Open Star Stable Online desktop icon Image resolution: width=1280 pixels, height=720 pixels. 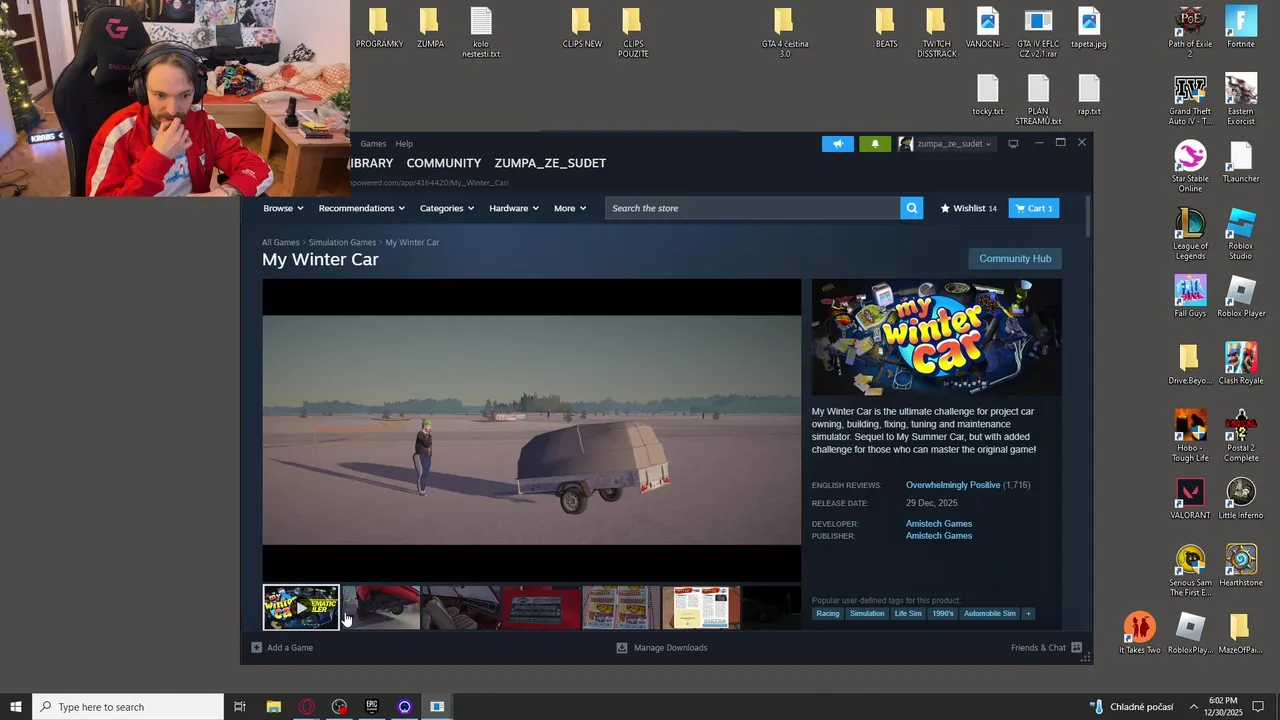coord(1190,167)
